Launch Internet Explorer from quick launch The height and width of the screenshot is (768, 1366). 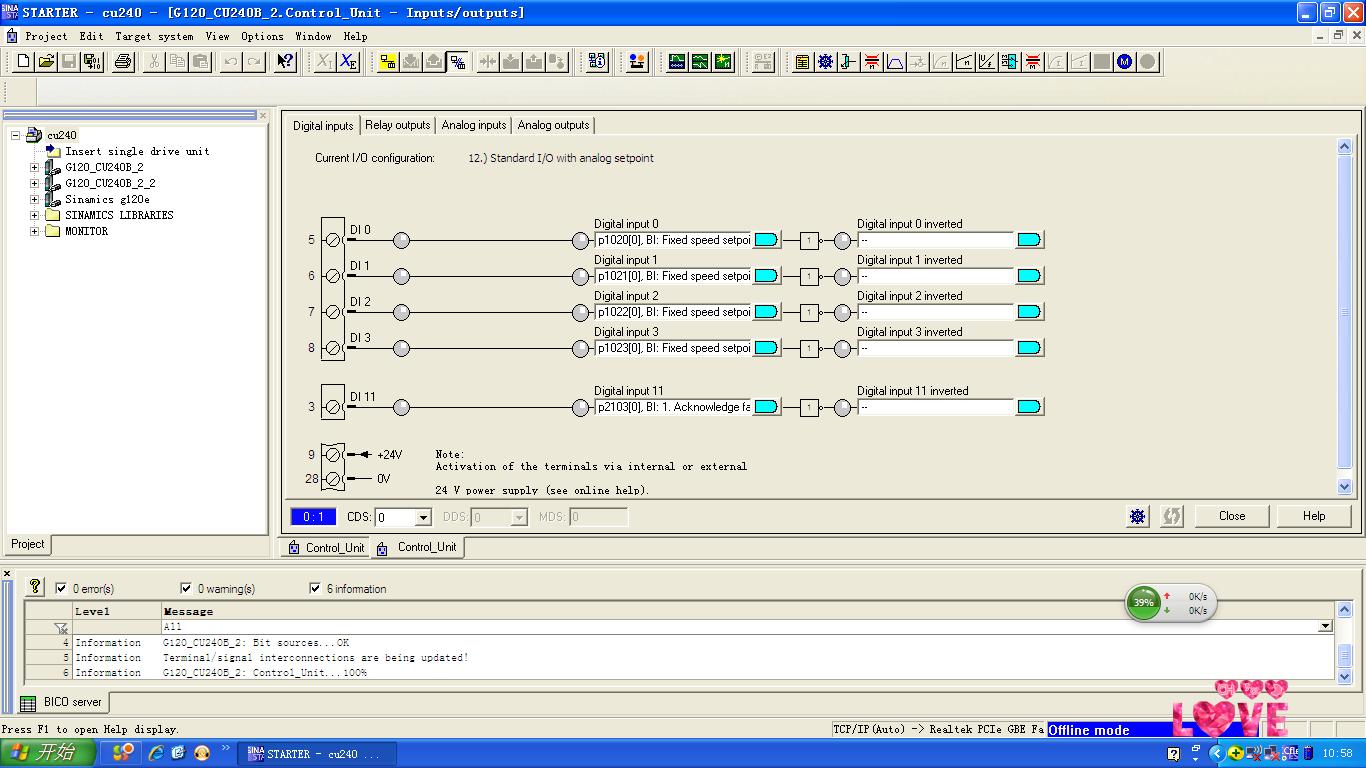tap(156, 753)
